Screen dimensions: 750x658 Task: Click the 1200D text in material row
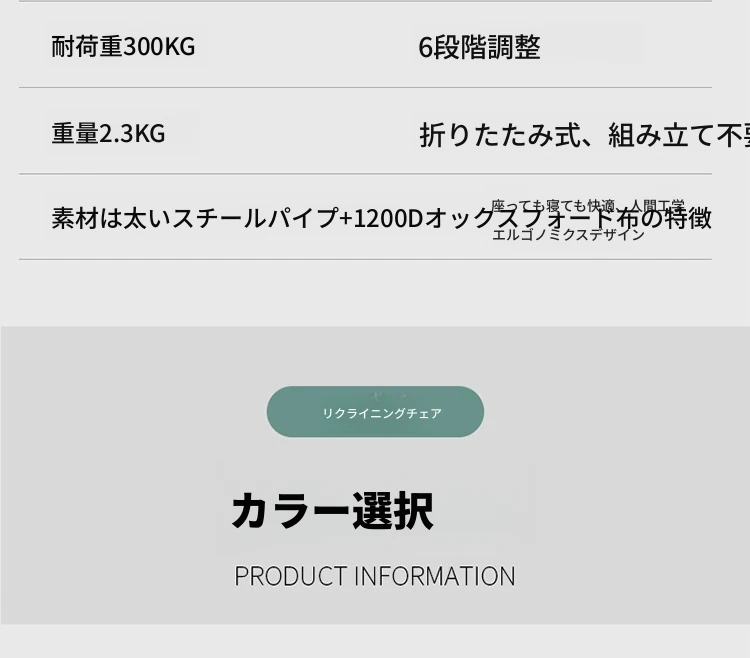[x=388, y=219]
